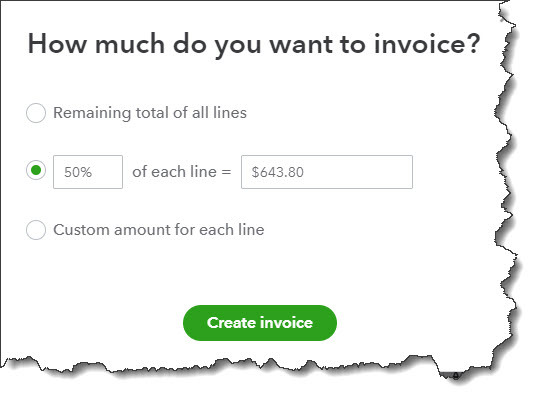Activate the field left of 'of each line'
This screenshot has width=540, height=400.
pyautogui.click(x=88, y=172)
